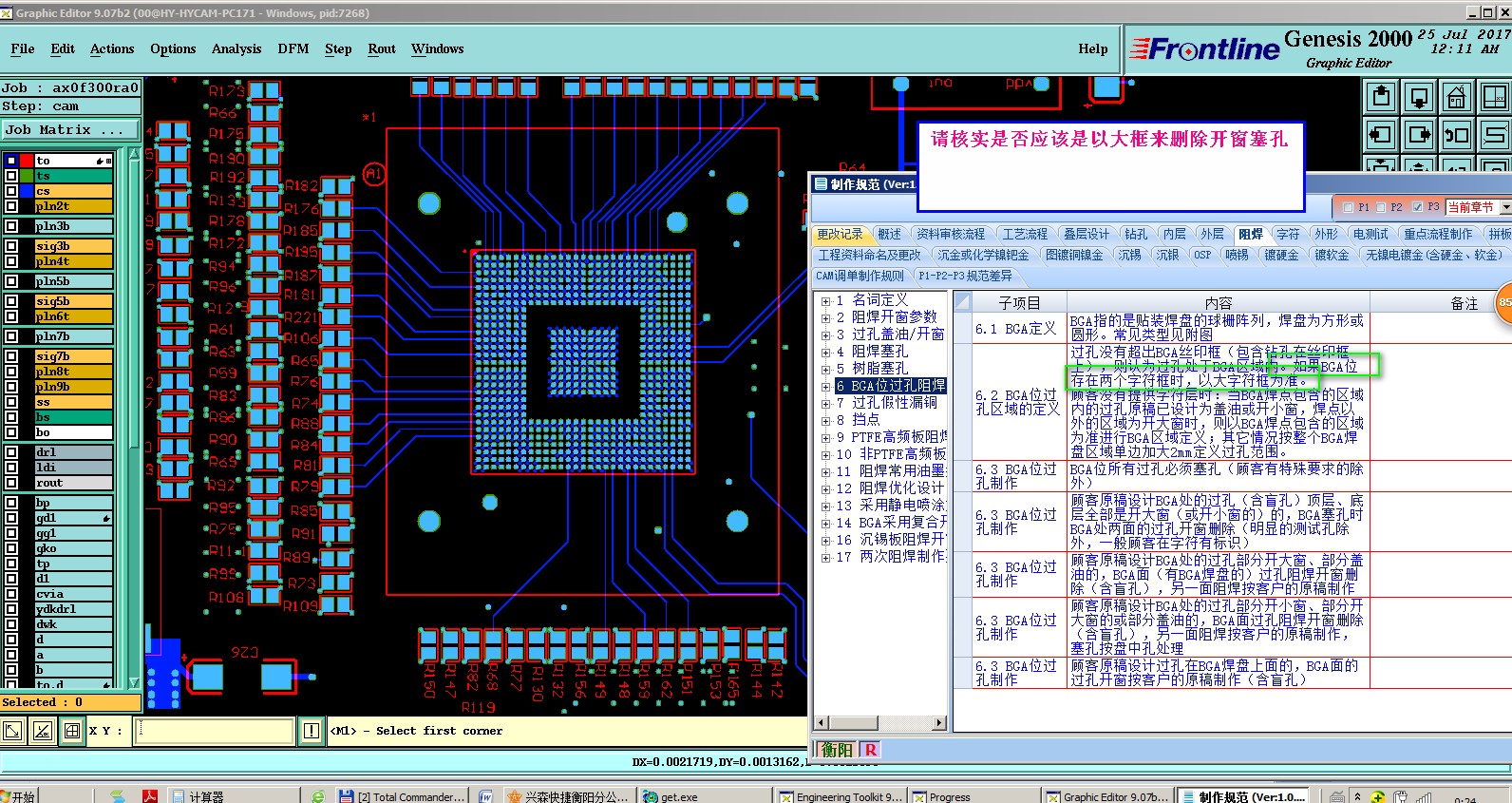Toggle display checkbox for layer sig3b
The image size is (1512, 803).
(x=10, y=246)
